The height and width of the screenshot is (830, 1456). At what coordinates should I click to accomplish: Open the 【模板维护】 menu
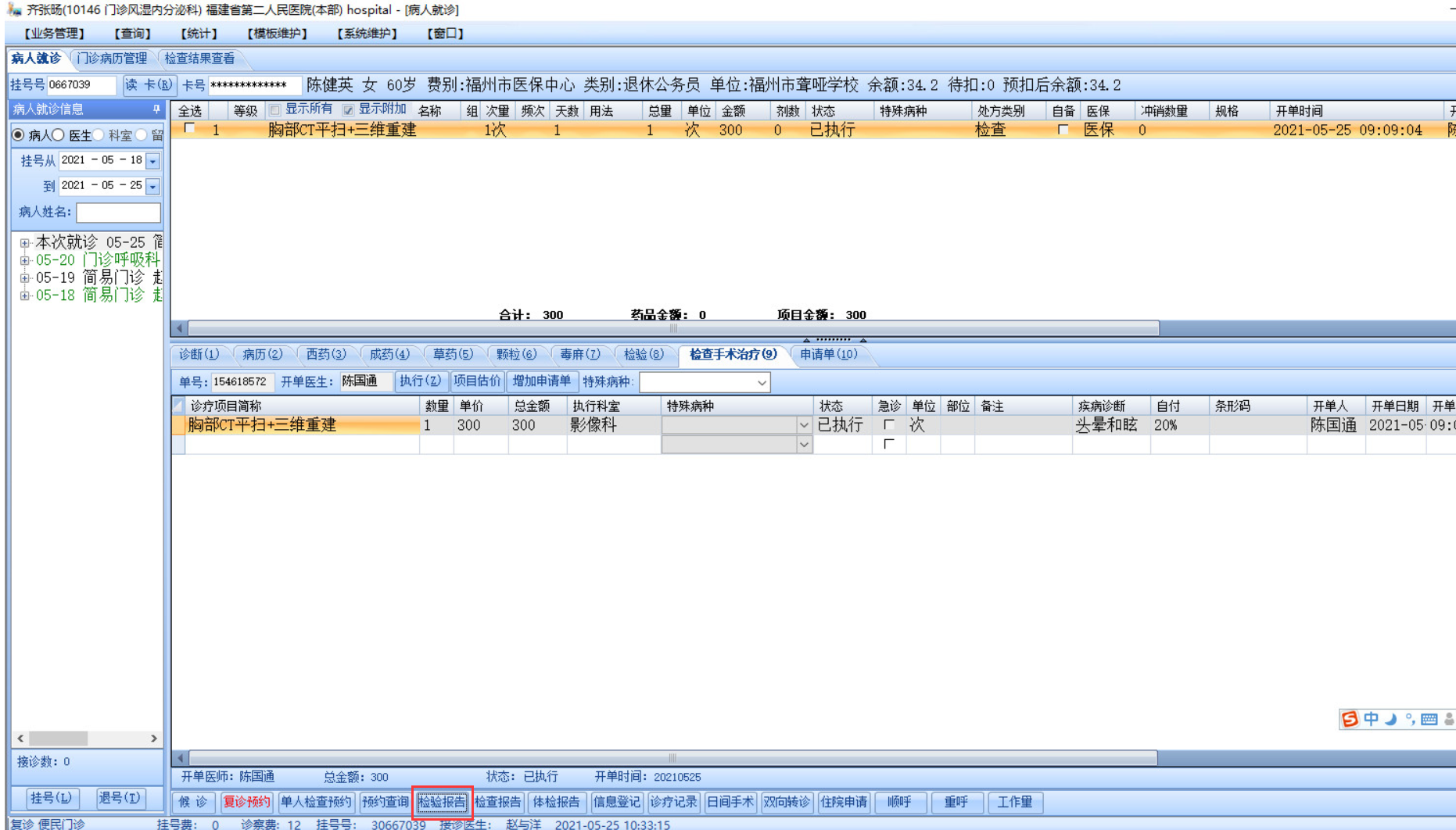(277, 34)
